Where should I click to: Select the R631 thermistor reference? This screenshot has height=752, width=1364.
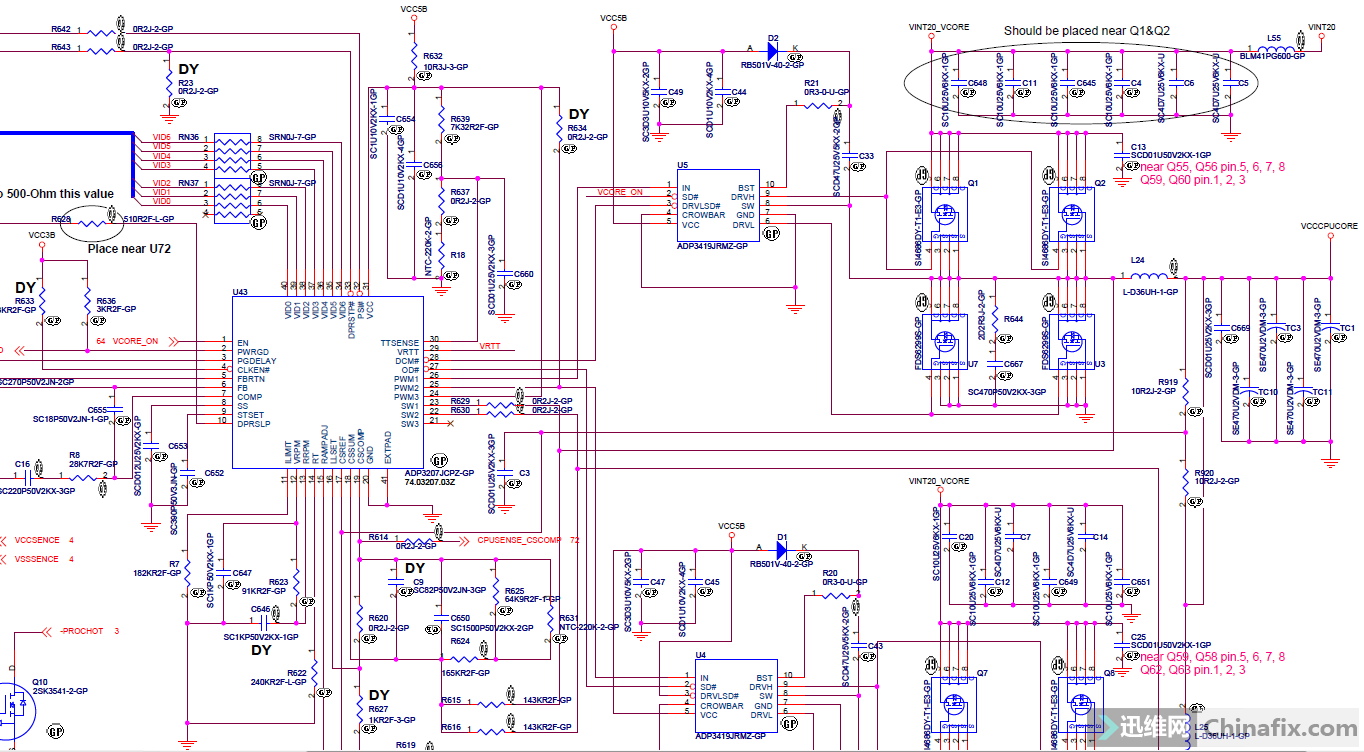click(x=569, y=618)
